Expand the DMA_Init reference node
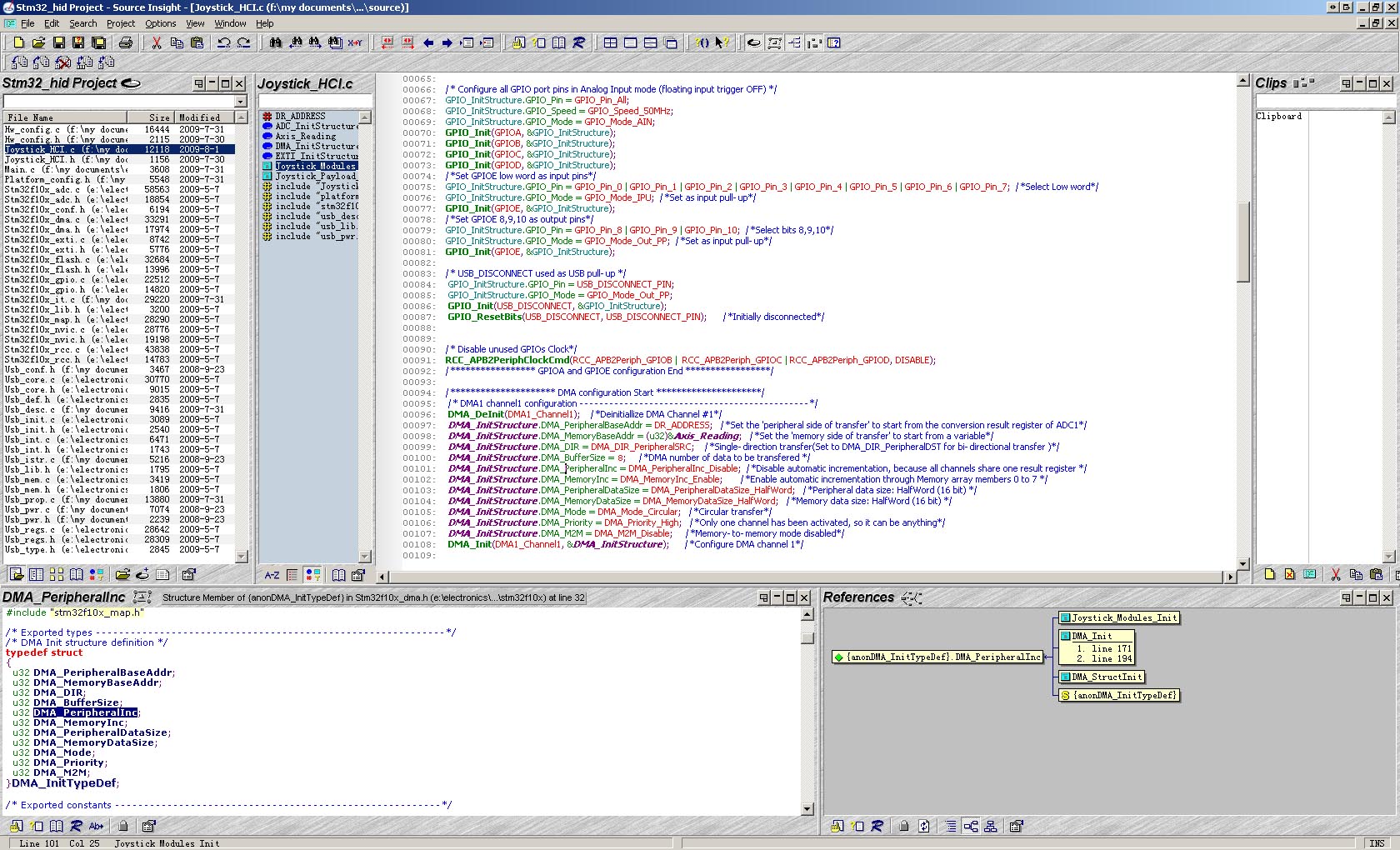The height and width of the screenshot is (850, 1400). pyautogui.click(x=1092, y=636)
